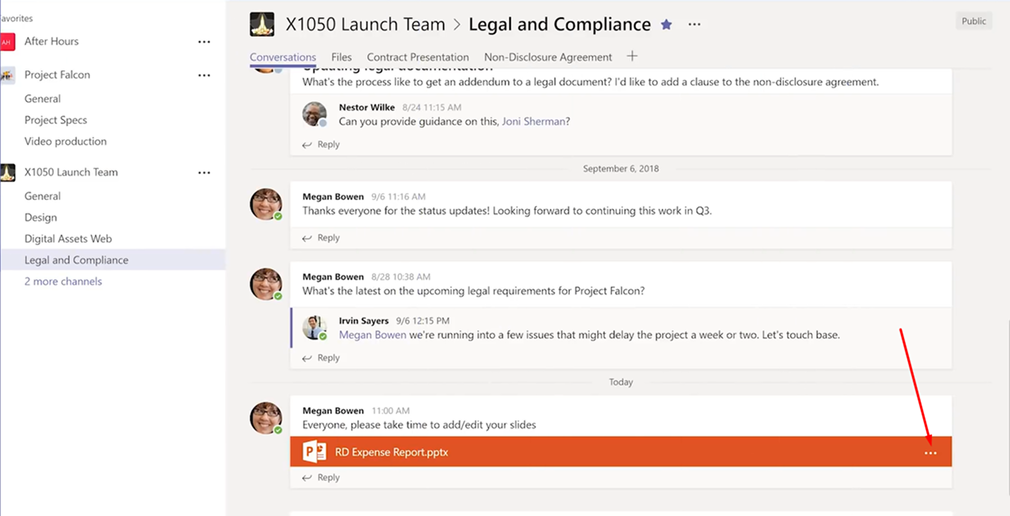This screenshot has height=516, width=1010.
Task: Open the Project Falcon team icon
Action: coord(7,75)
